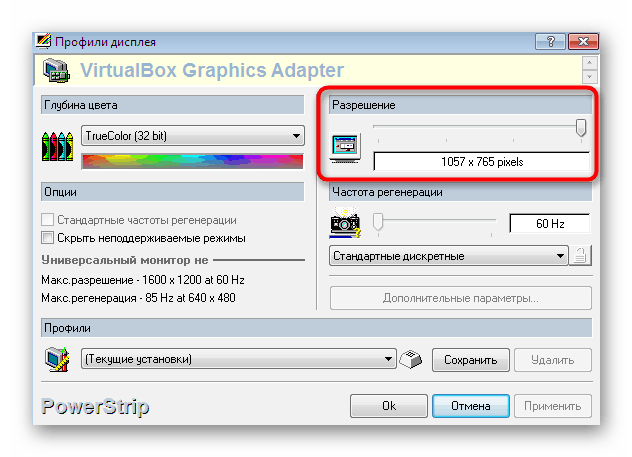Click the Сохранить button
The width and height of the screenshot is (632, 457).
coord(471,360)
